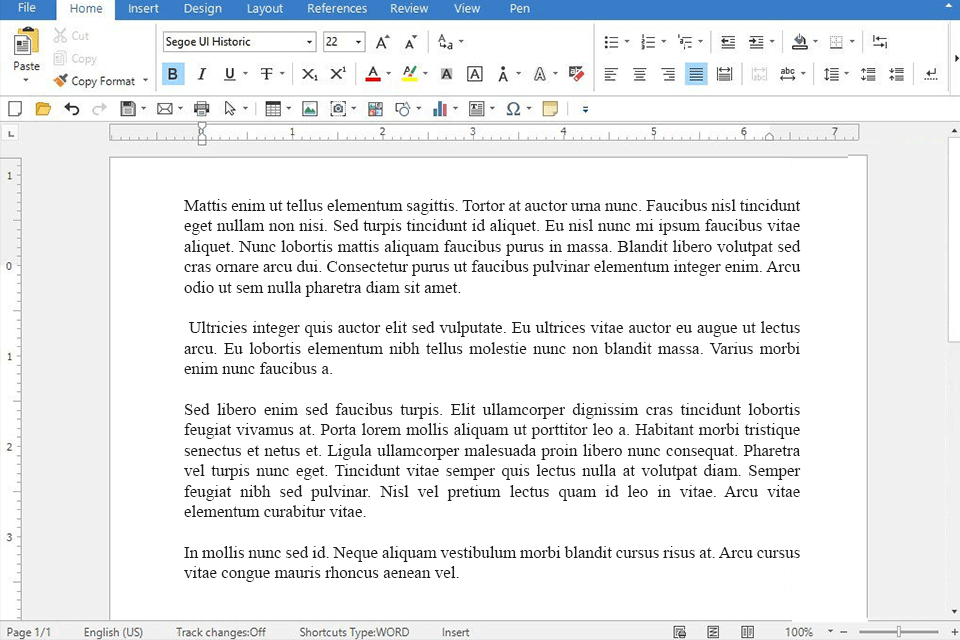The width and height of the screenshot is (960, 640).
Task: Open a file using the folder icon
Action: tap(43, 108)
